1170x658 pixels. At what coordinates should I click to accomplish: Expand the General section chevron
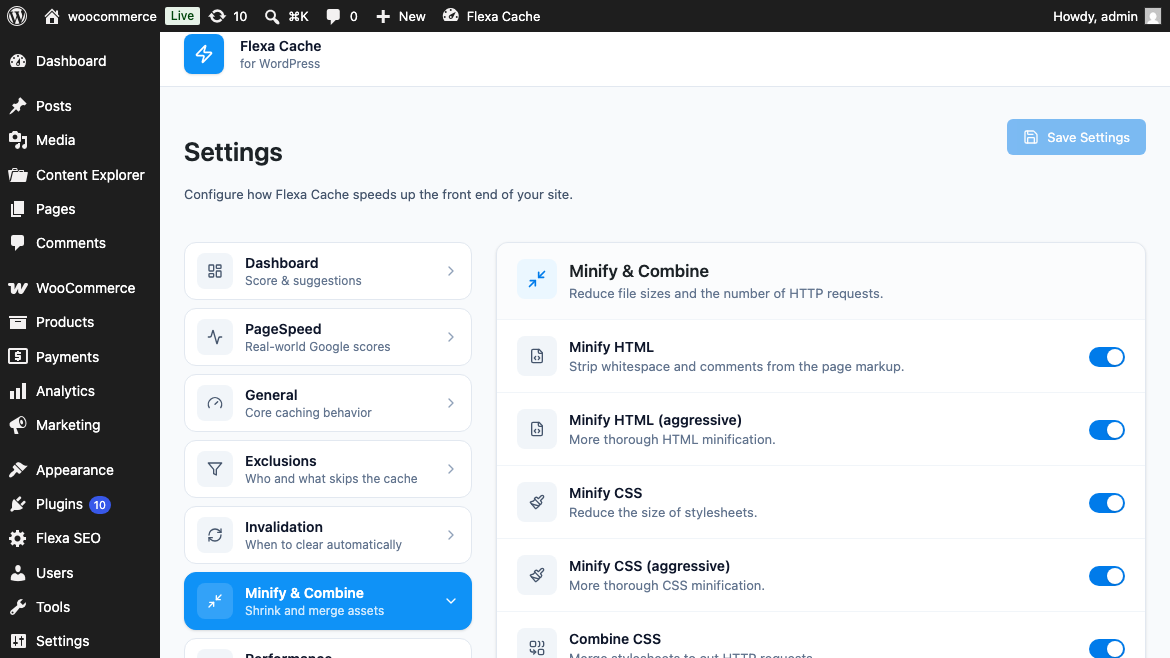pyautogui.click(x=451, y=403)
